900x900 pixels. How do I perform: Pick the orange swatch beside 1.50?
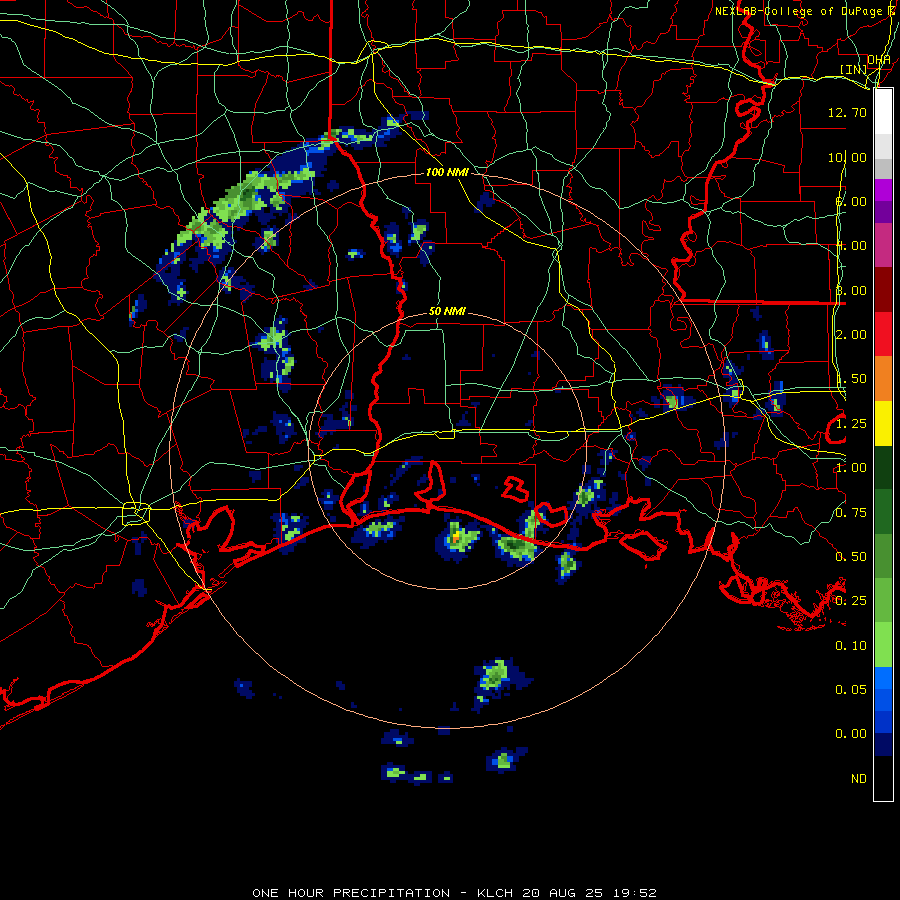(x=883, y=378)
